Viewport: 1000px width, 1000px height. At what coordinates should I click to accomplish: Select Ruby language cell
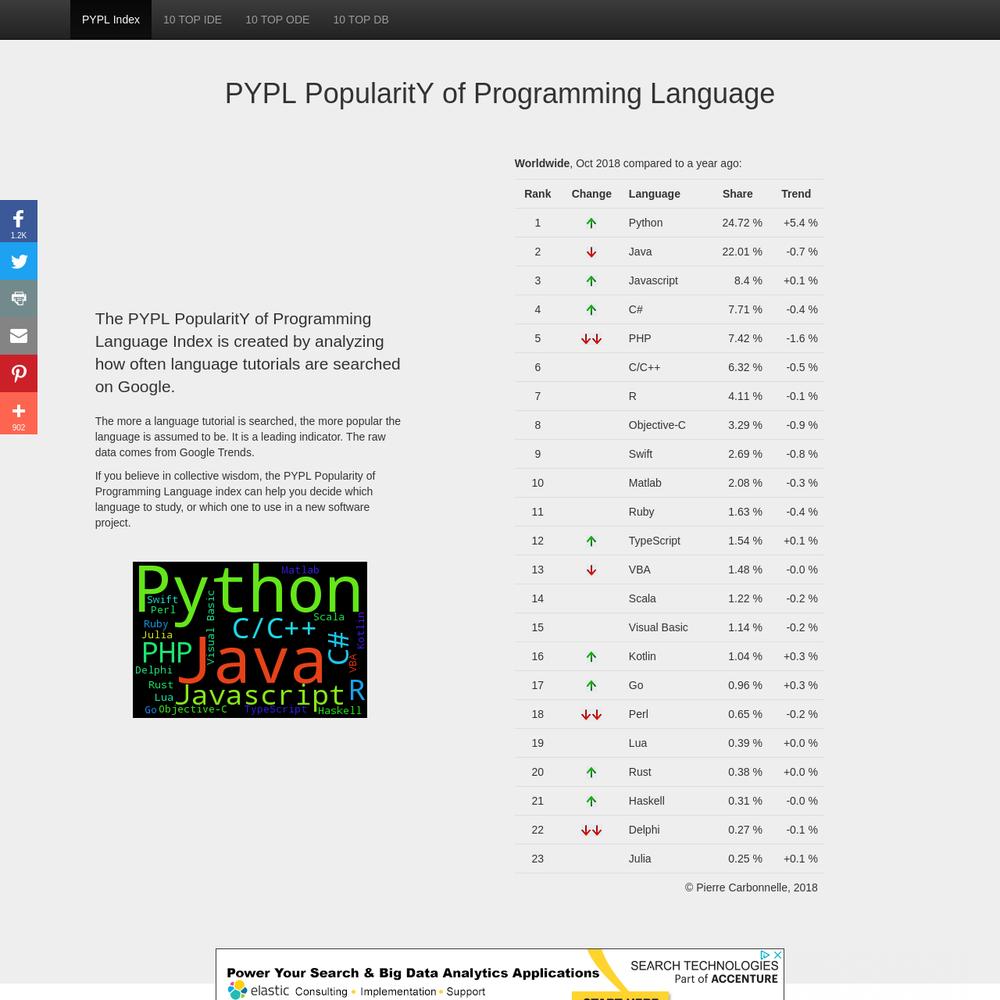tap(641, 512)
